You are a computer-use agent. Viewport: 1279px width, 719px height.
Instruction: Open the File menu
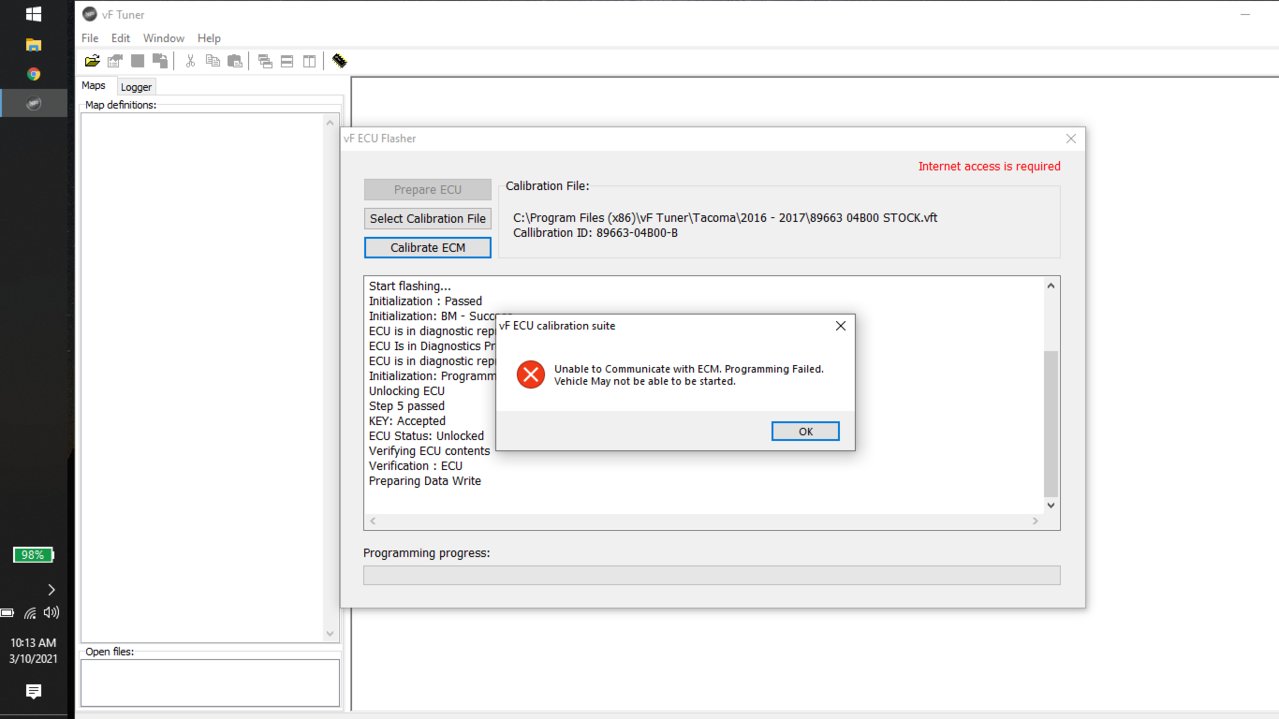click(90, 38)
